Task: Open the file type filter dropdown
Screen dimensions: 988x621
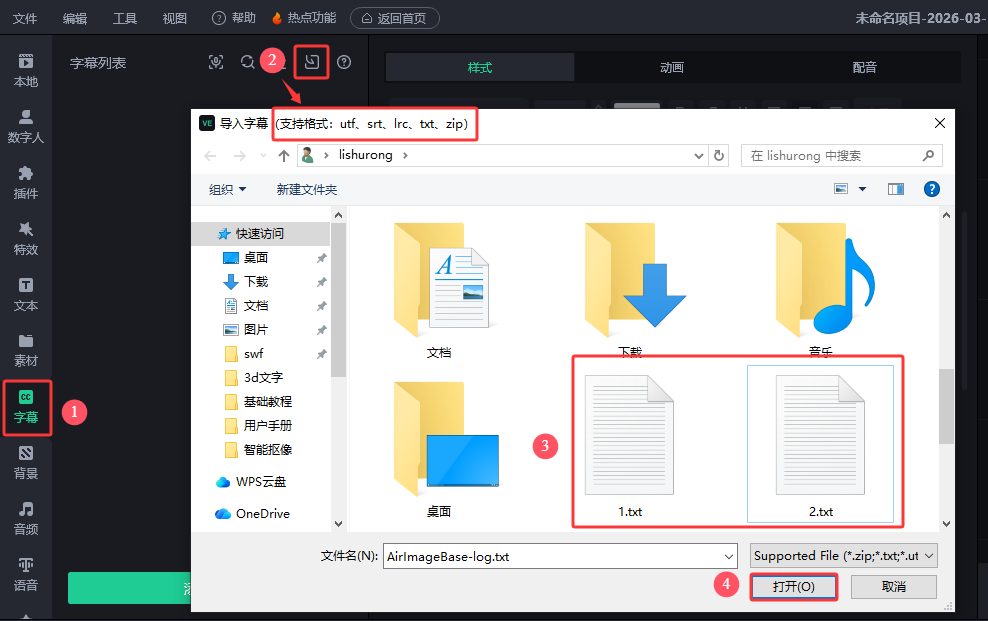Action: 844,556
